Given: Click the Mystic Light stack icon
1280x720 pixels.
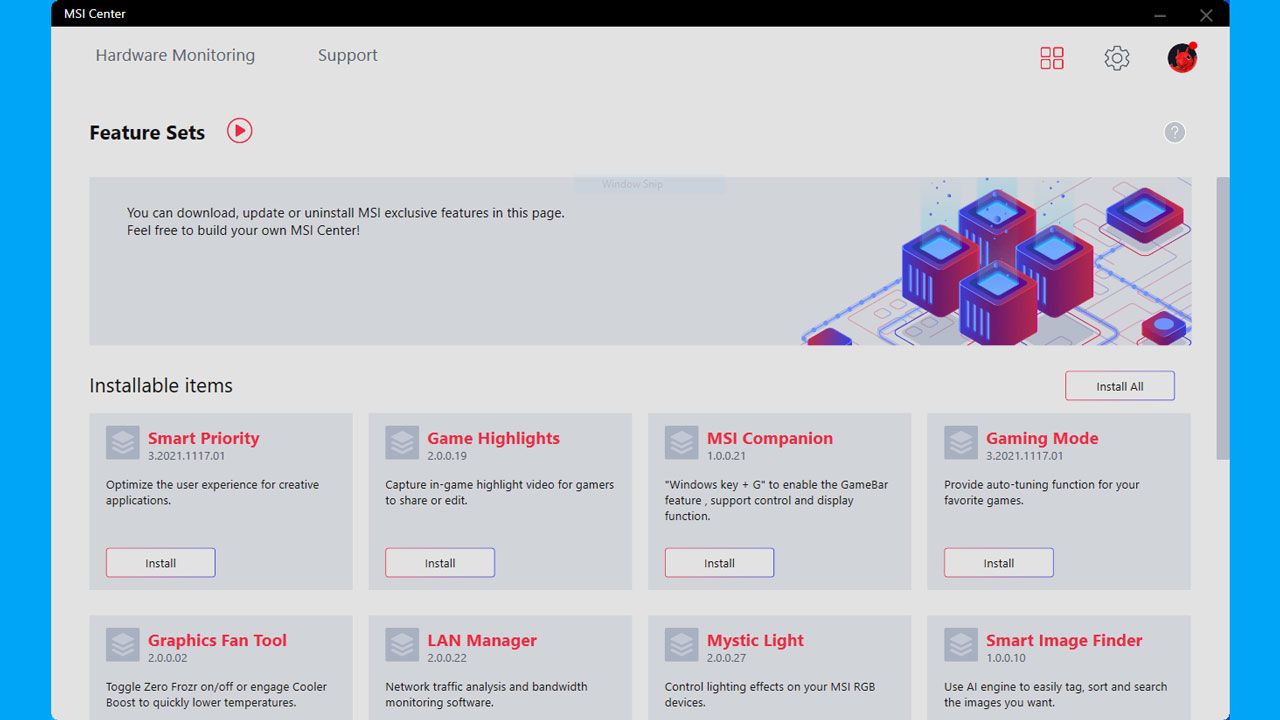Looking at the screenshot, I should [682, 645].
